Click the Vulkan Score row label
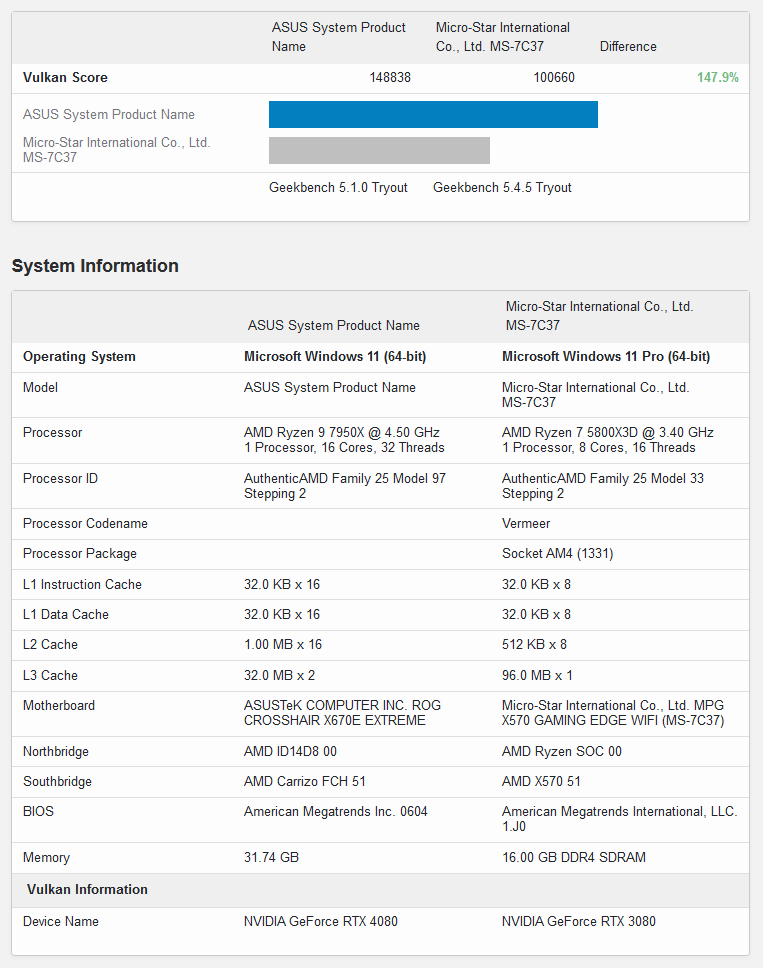Image resolution: width=763 pixels, height=968 pixels. 65,77
